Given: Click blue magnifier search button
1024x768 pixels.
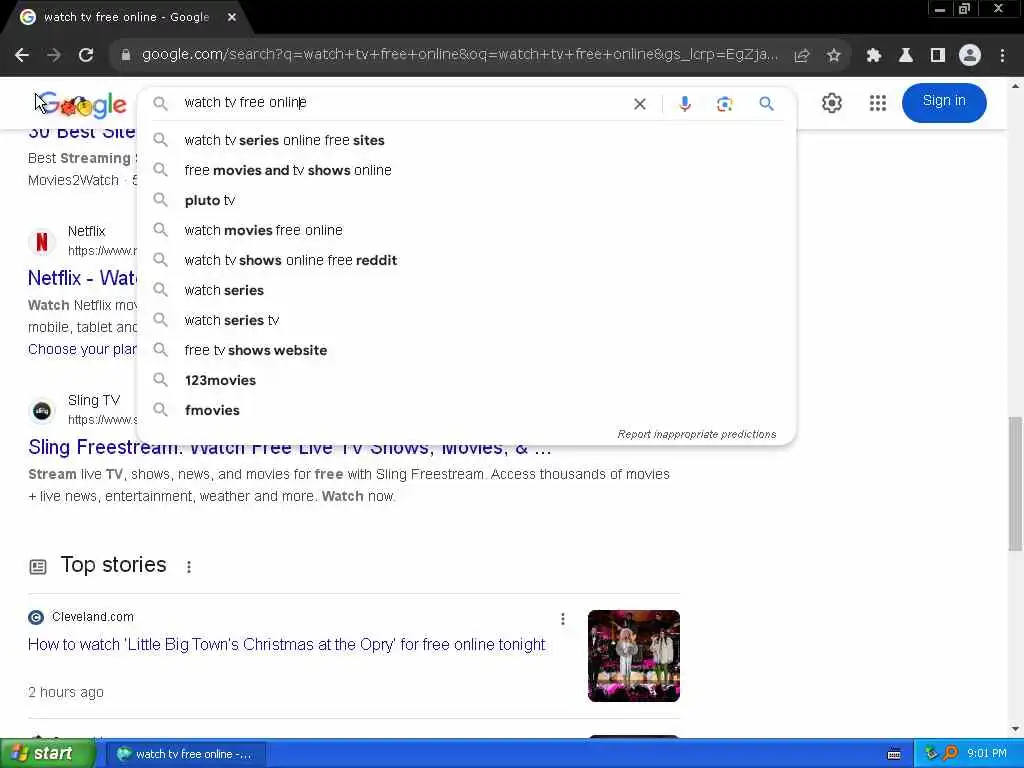Looking at the screenshot, I should click(767, 103).
